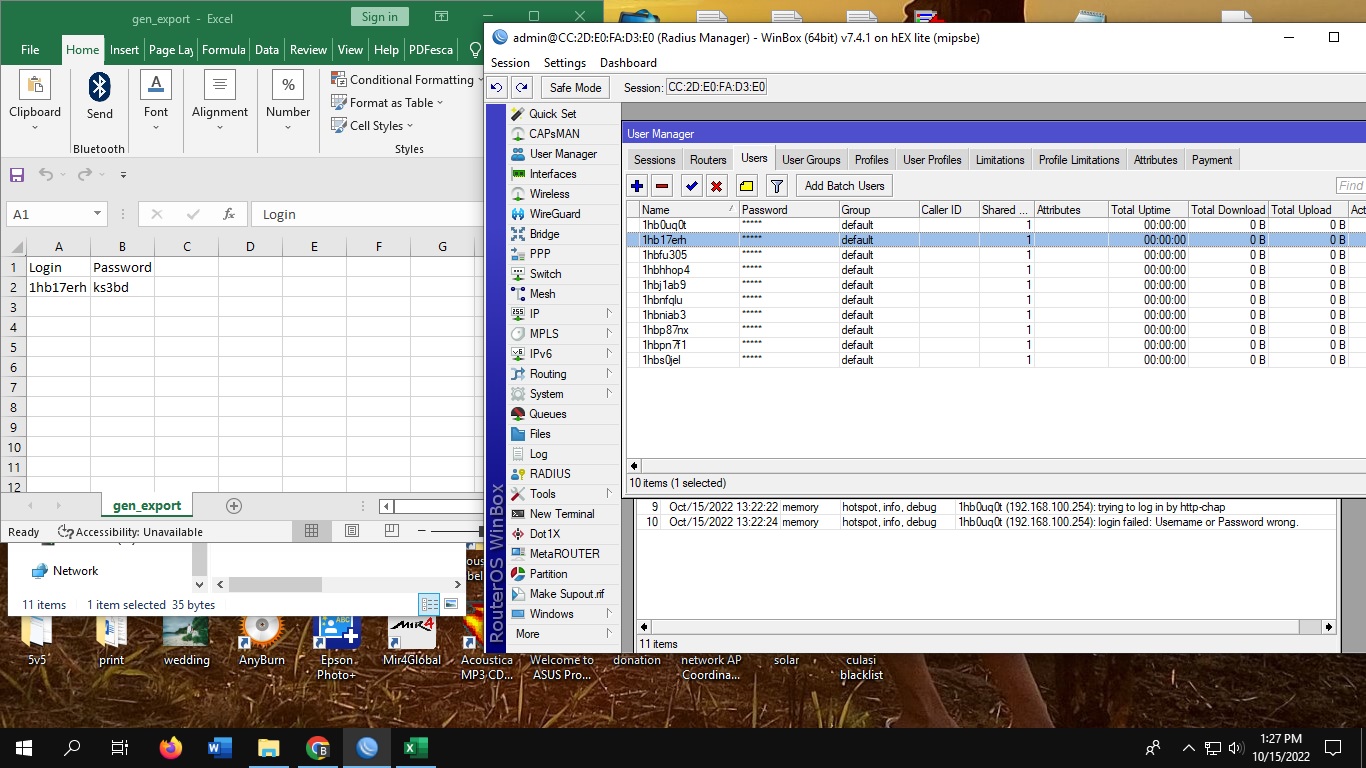1366x768 pixels.
Task: Open Windows Start menu
Action: pos(24,747)
